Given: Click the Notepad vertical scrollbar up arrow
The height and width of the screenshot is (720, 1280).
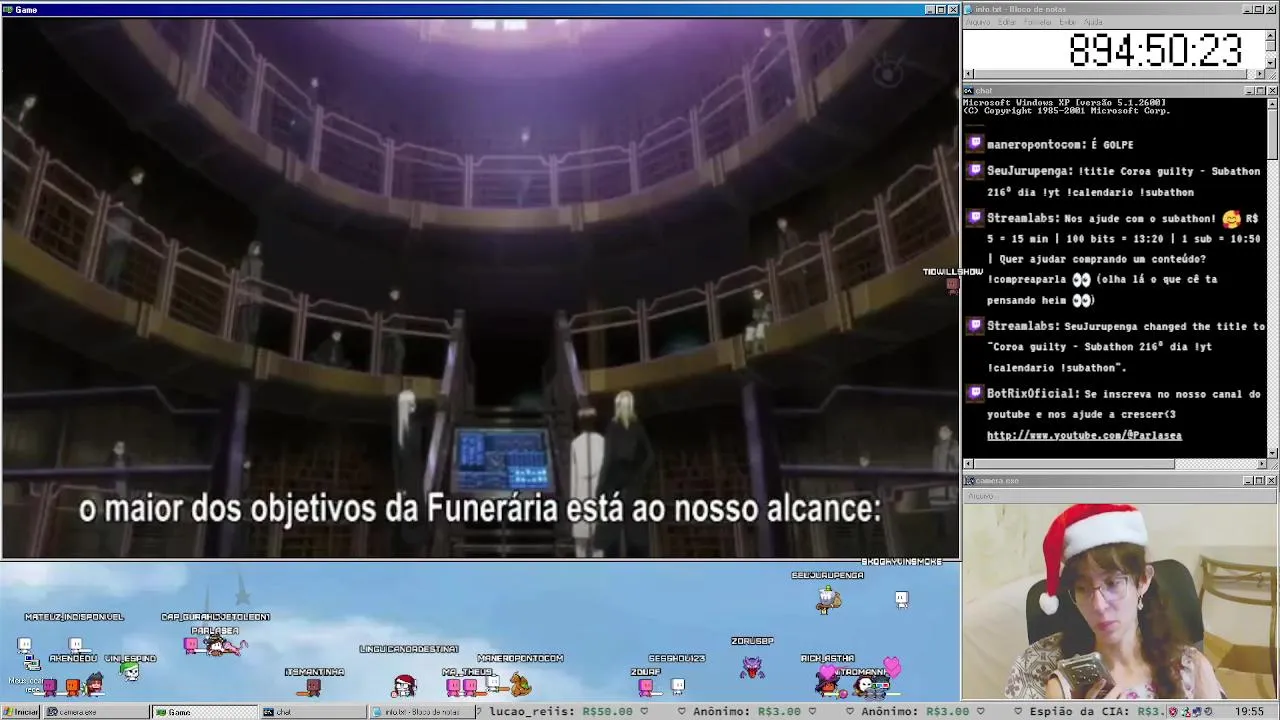Looking at the screenshot, I should (x=1272, y=35).
